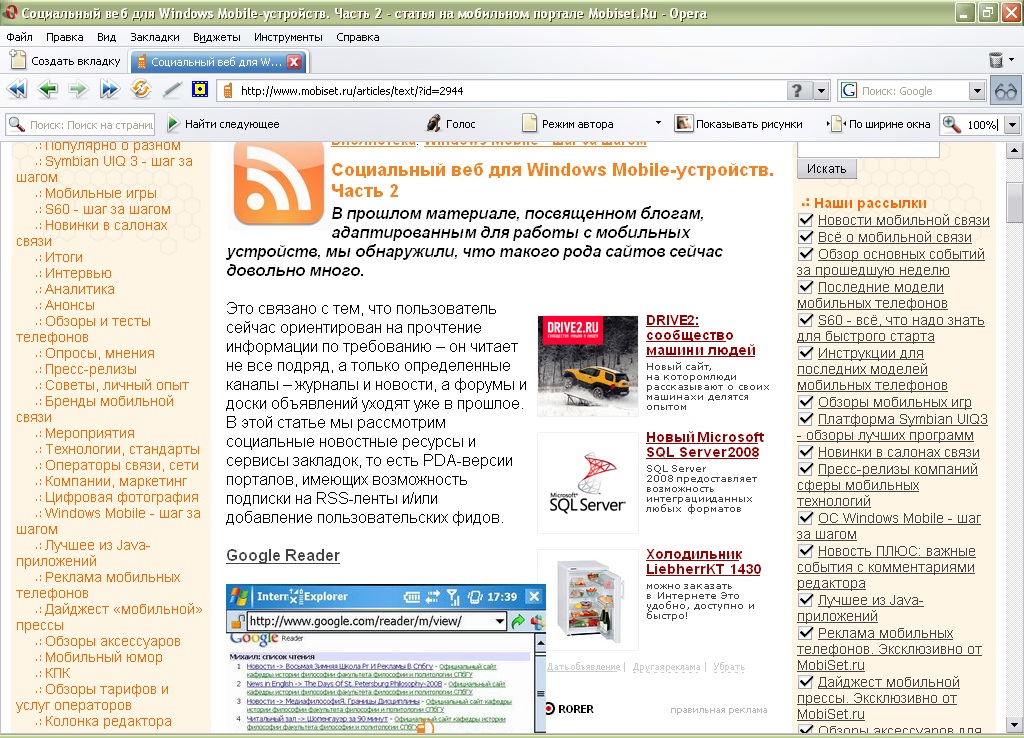Open the zoom level dropdown

pos(1012,124)
